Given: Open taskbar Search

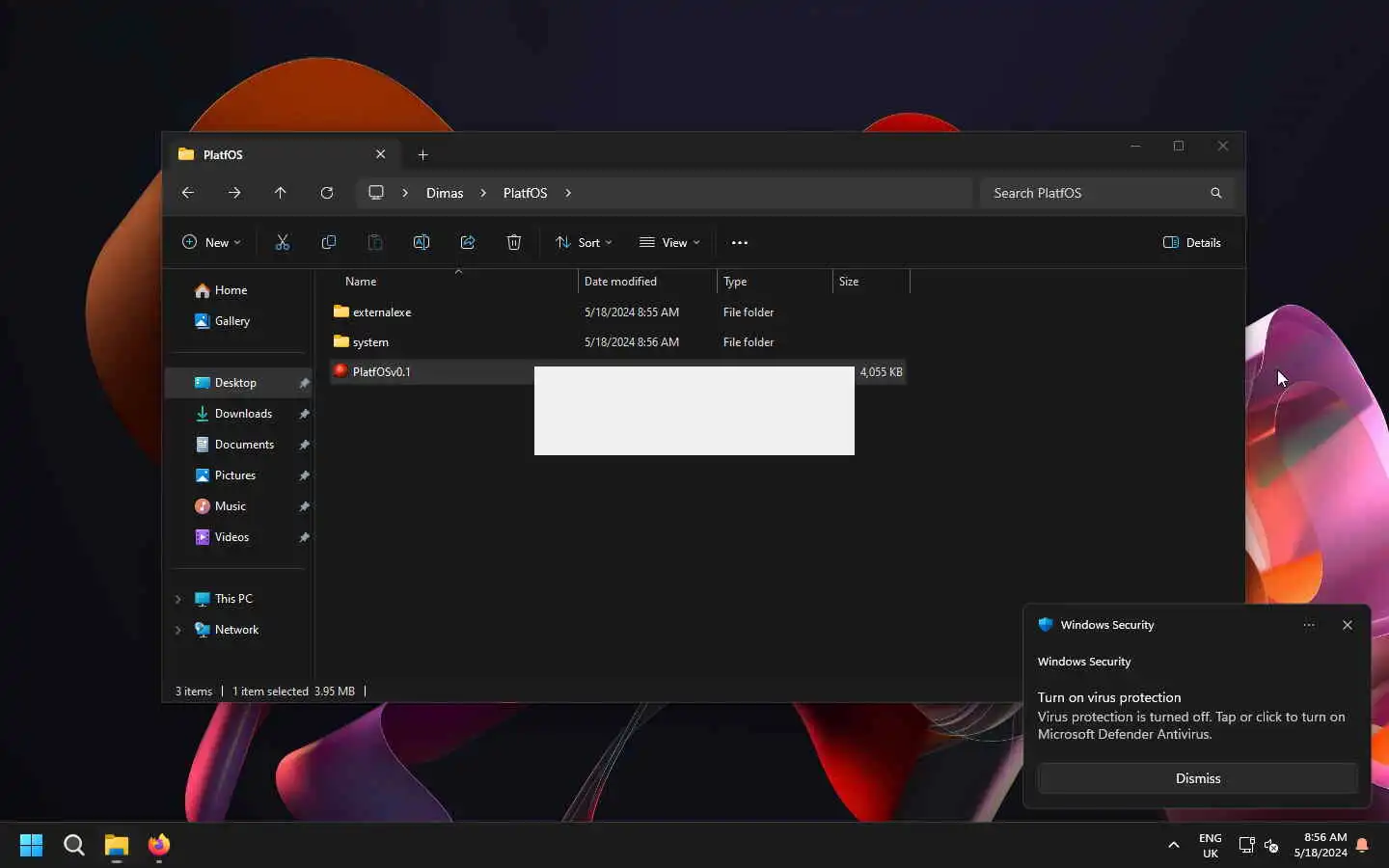Looking at the screenshot, I should click(73, 846).
